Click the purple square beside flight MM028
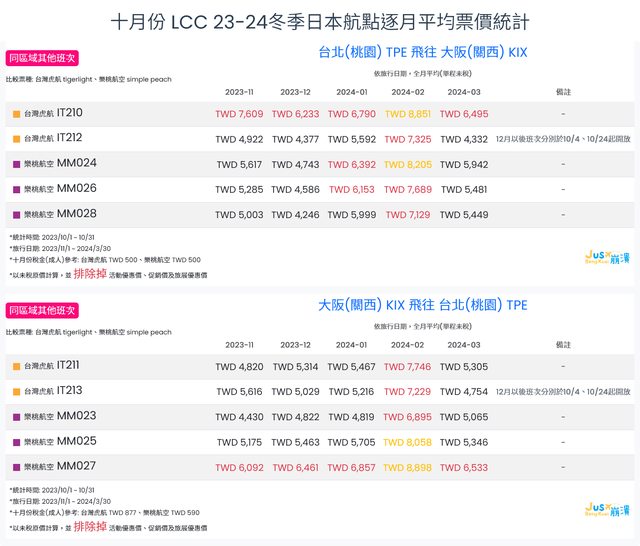This screenshot has height=546, width=640. (16, 214)
